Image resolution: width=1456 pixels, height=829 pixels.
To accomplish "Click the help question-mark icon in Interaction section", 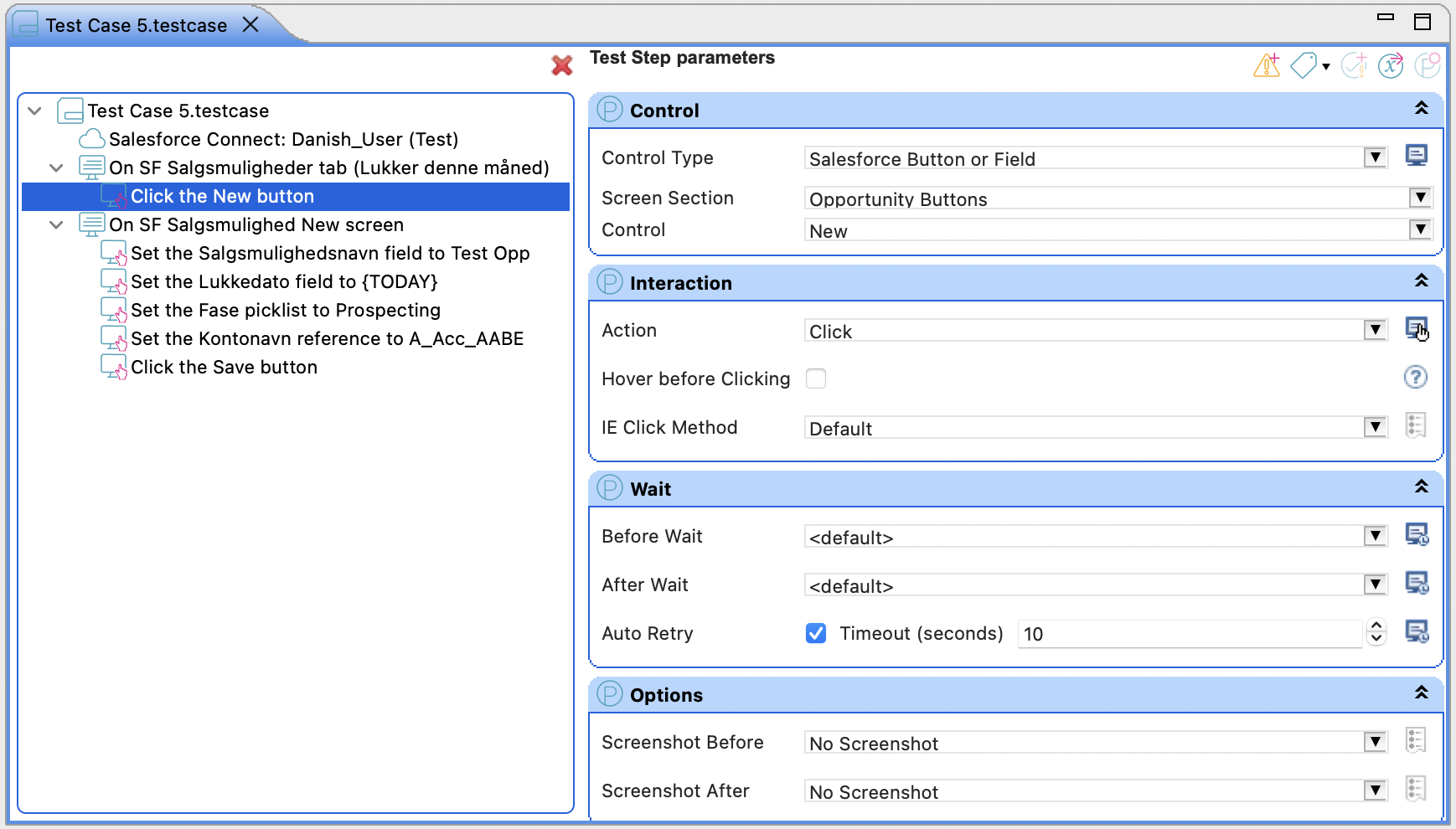I will [x=1417, y=378].
